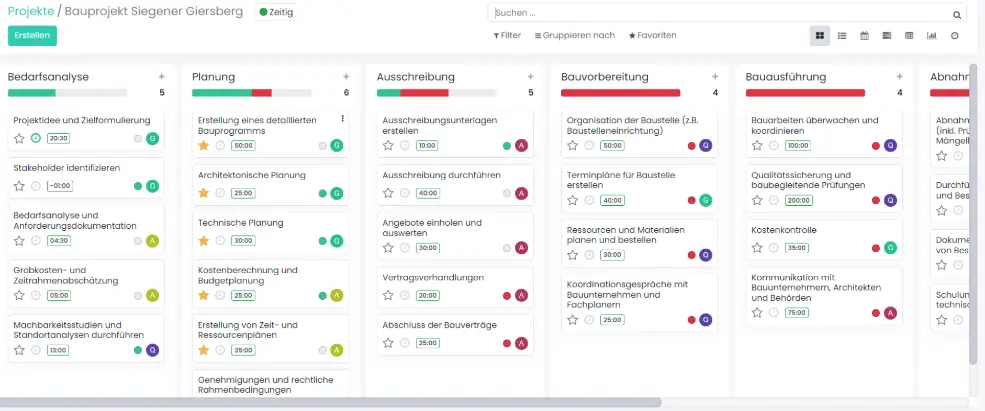Click -01:00 hours badge on Stakeholder card
Image resolution: width=985 pixels, height=411 pixels.
pyautogui.click(x=58, y=186)
